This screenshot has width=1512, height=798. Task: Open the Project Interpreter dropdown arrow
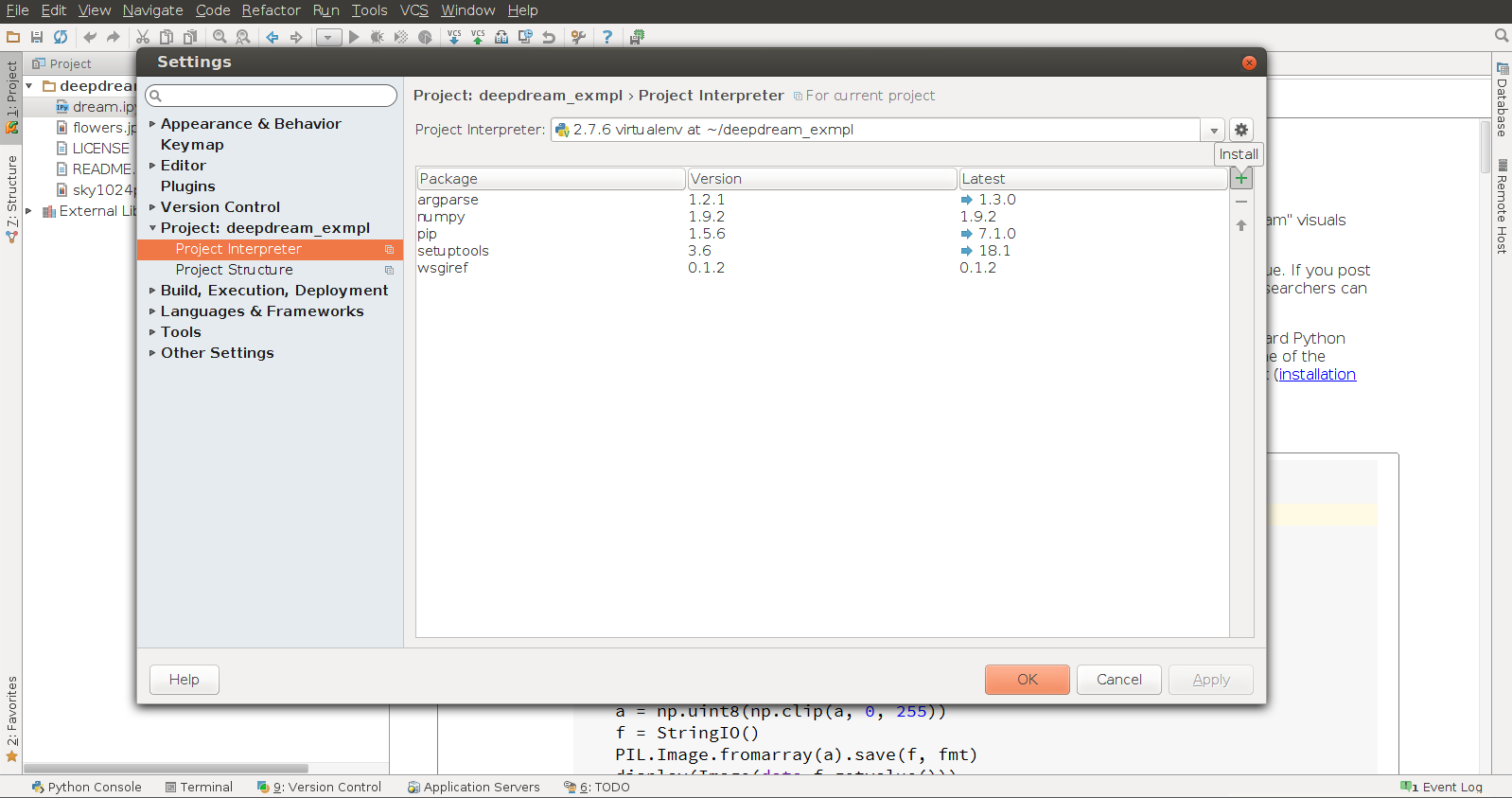pos(1214,131)
